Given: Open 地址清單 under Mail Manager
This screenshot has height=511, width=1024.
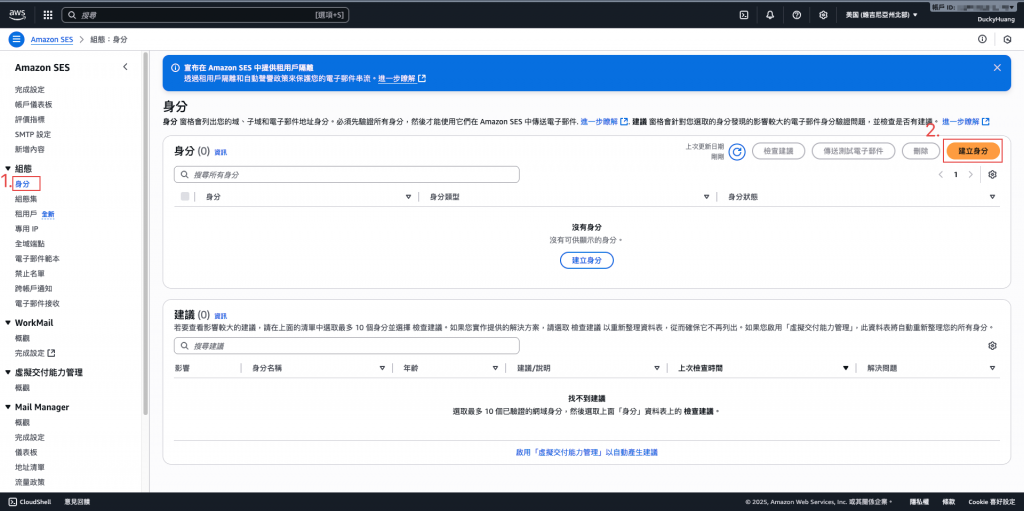Looking at the screenshot, I should [29, 467].
